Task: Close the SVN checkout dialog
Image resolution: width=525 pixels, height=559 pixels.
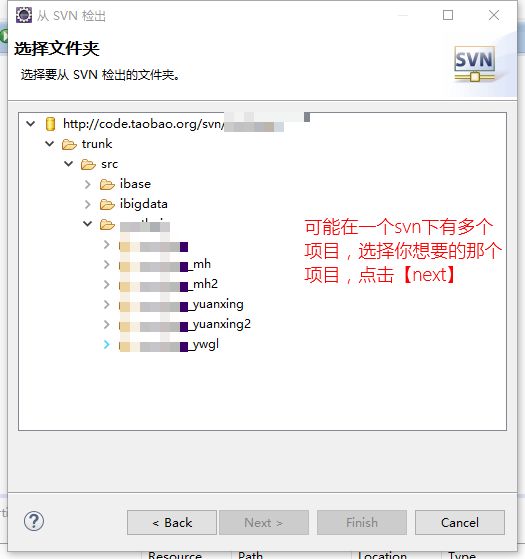Action: [494, 15]
